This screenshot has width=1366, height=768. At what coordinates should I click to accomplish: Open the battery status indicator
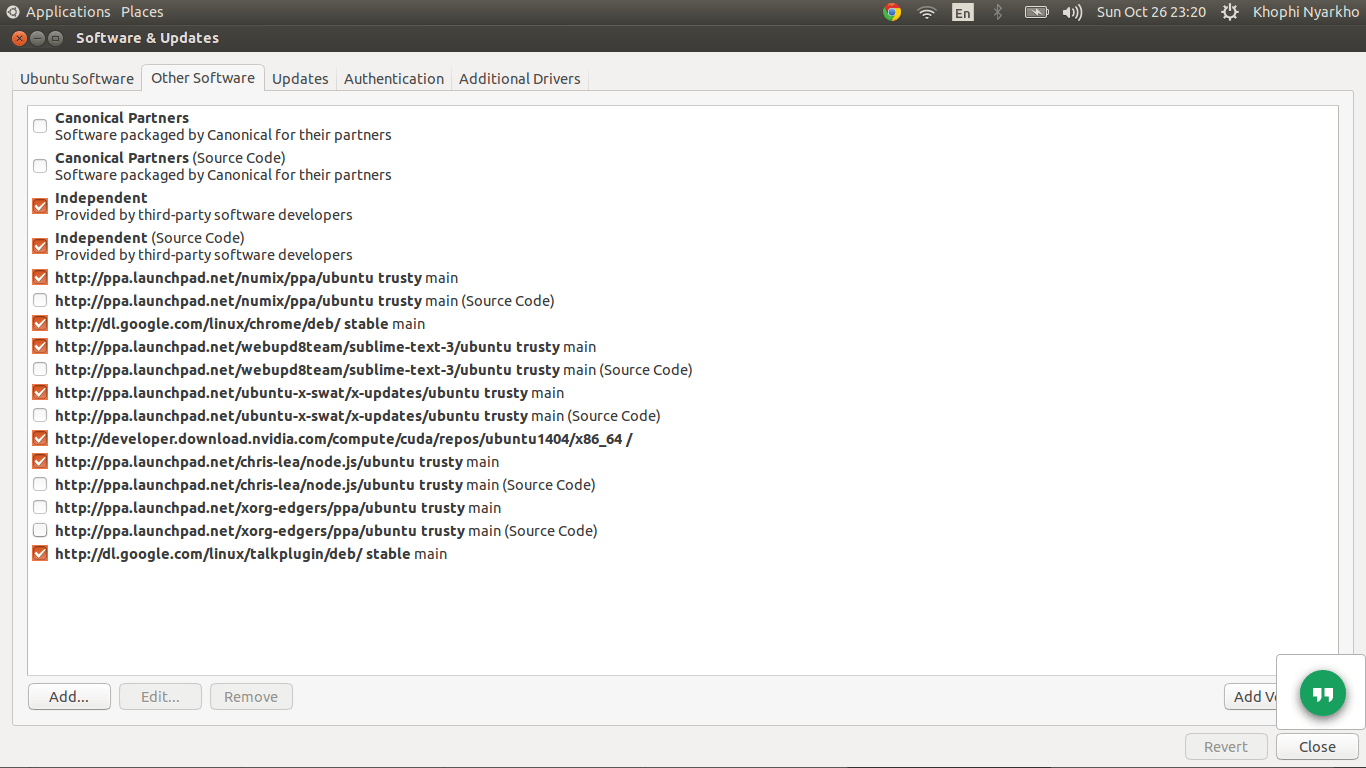pyautogui.click(x=1036, y=12)
